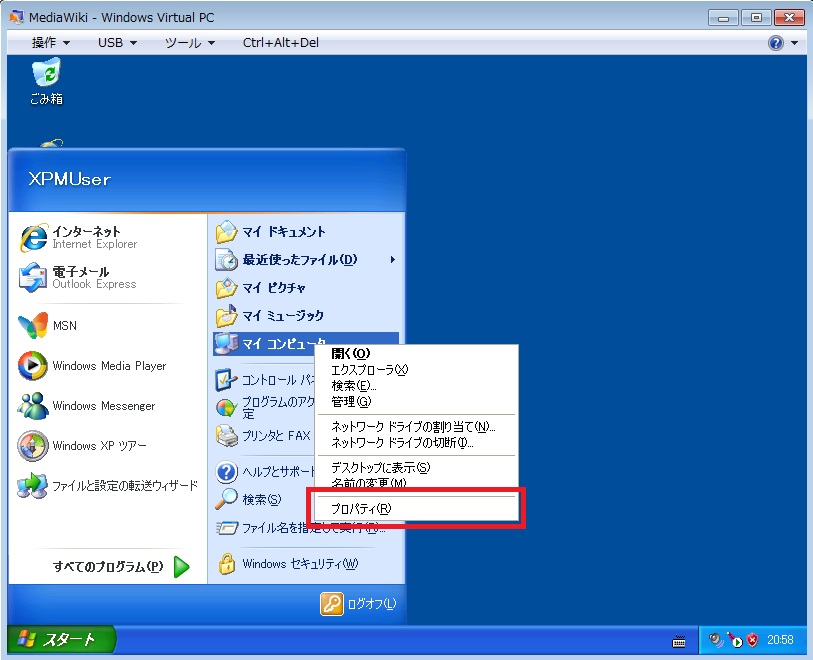The height and width of the screenshot is (660, 813).
Task: Expand the ツール menu dropdown
Action: pyautogui.click(x=189, y=43)
